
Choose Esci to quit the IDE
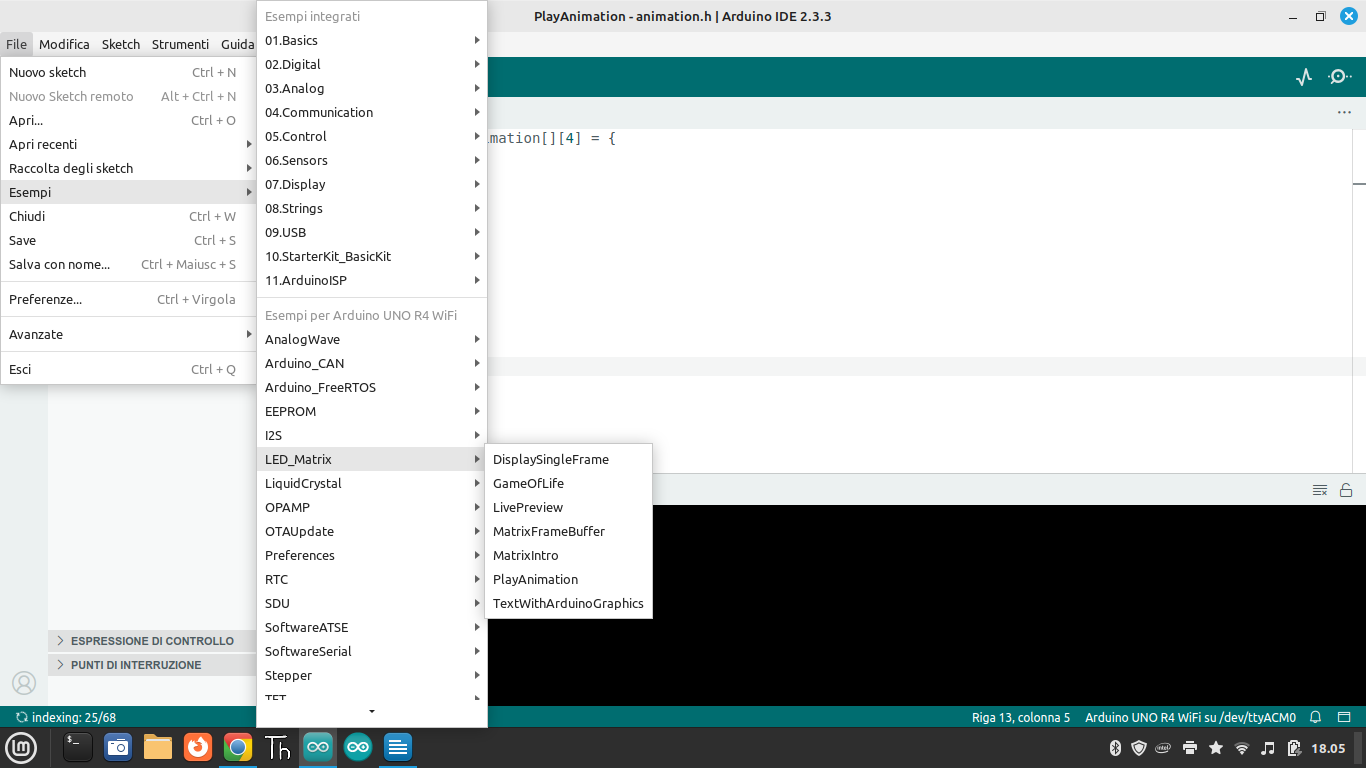(x=129, y=369)
